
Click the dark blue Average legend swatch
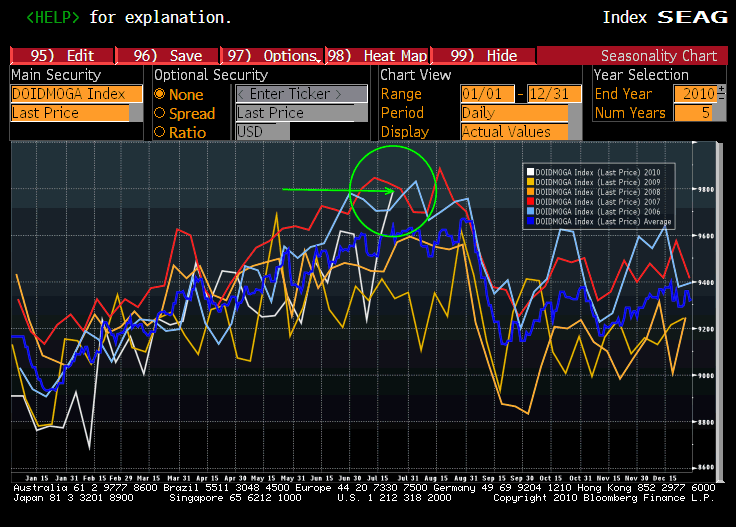(x=530, y=222)
